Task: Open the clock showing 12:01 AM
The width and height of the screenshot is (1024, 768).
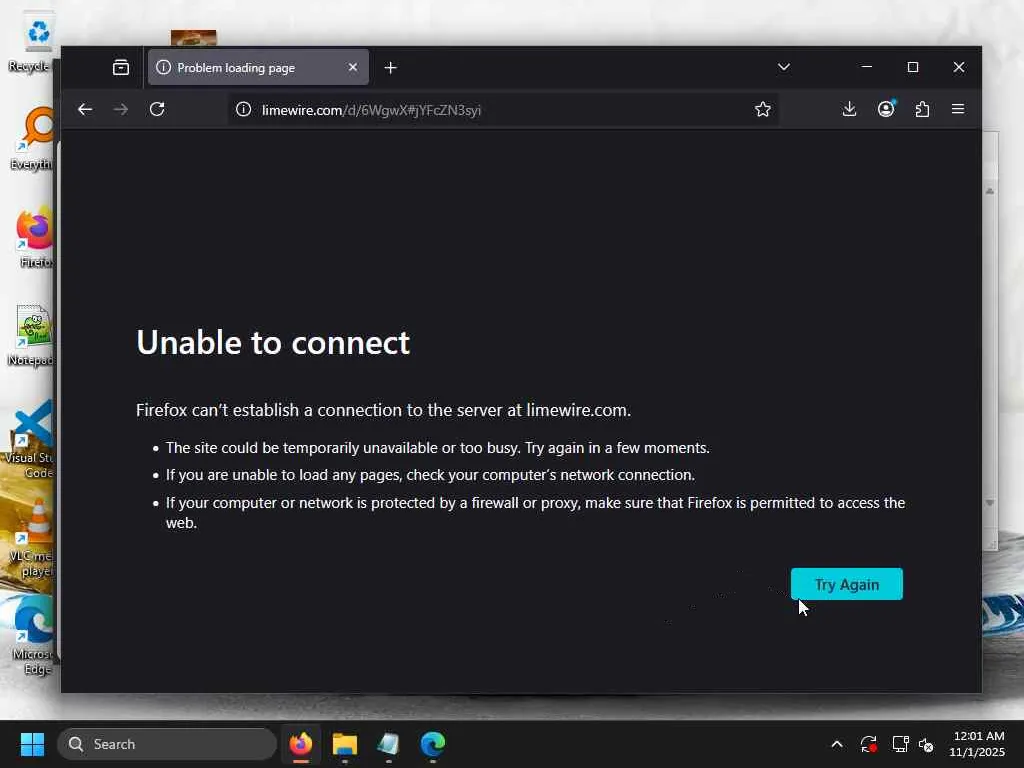Action: click(x=977, y=744)
